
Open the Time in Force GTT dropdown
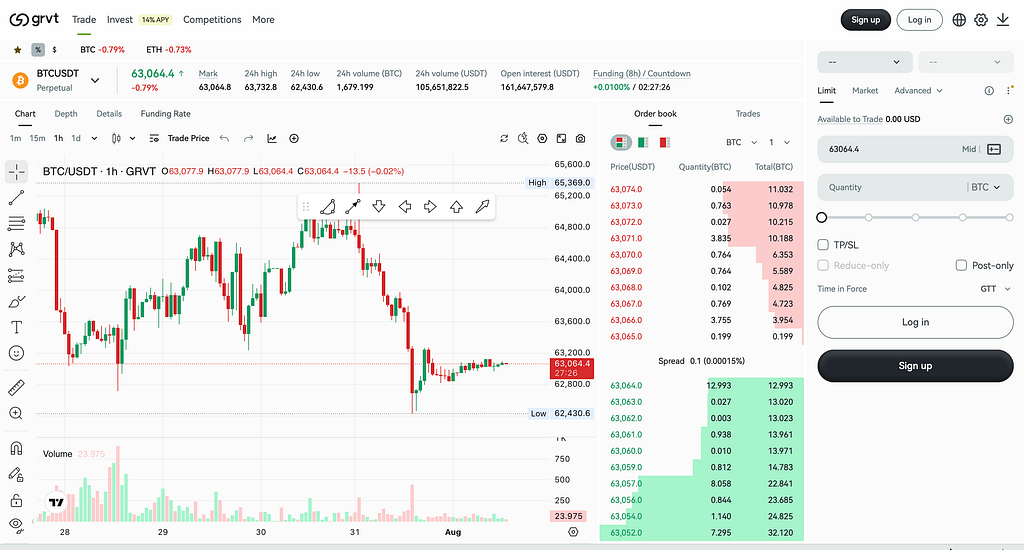coord(995,289)
